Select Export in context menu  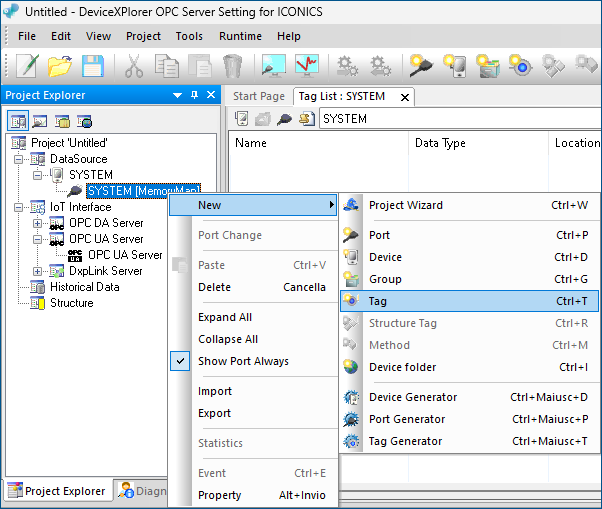click(253, 413)
